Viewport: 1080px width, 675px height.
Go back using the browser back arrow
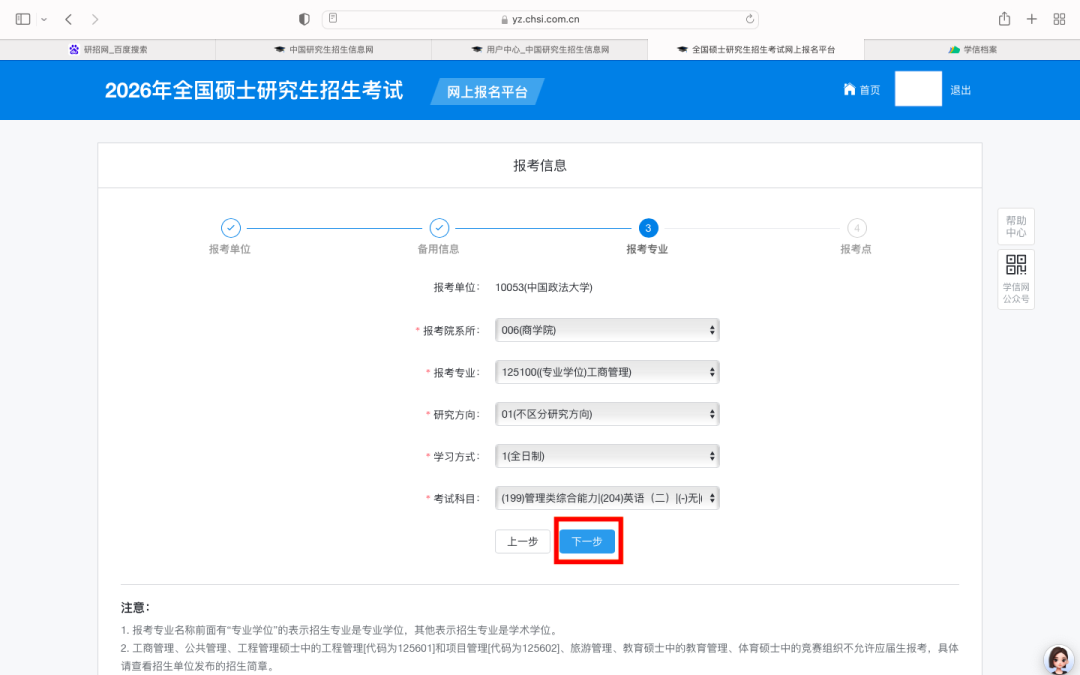pos(68,19)
